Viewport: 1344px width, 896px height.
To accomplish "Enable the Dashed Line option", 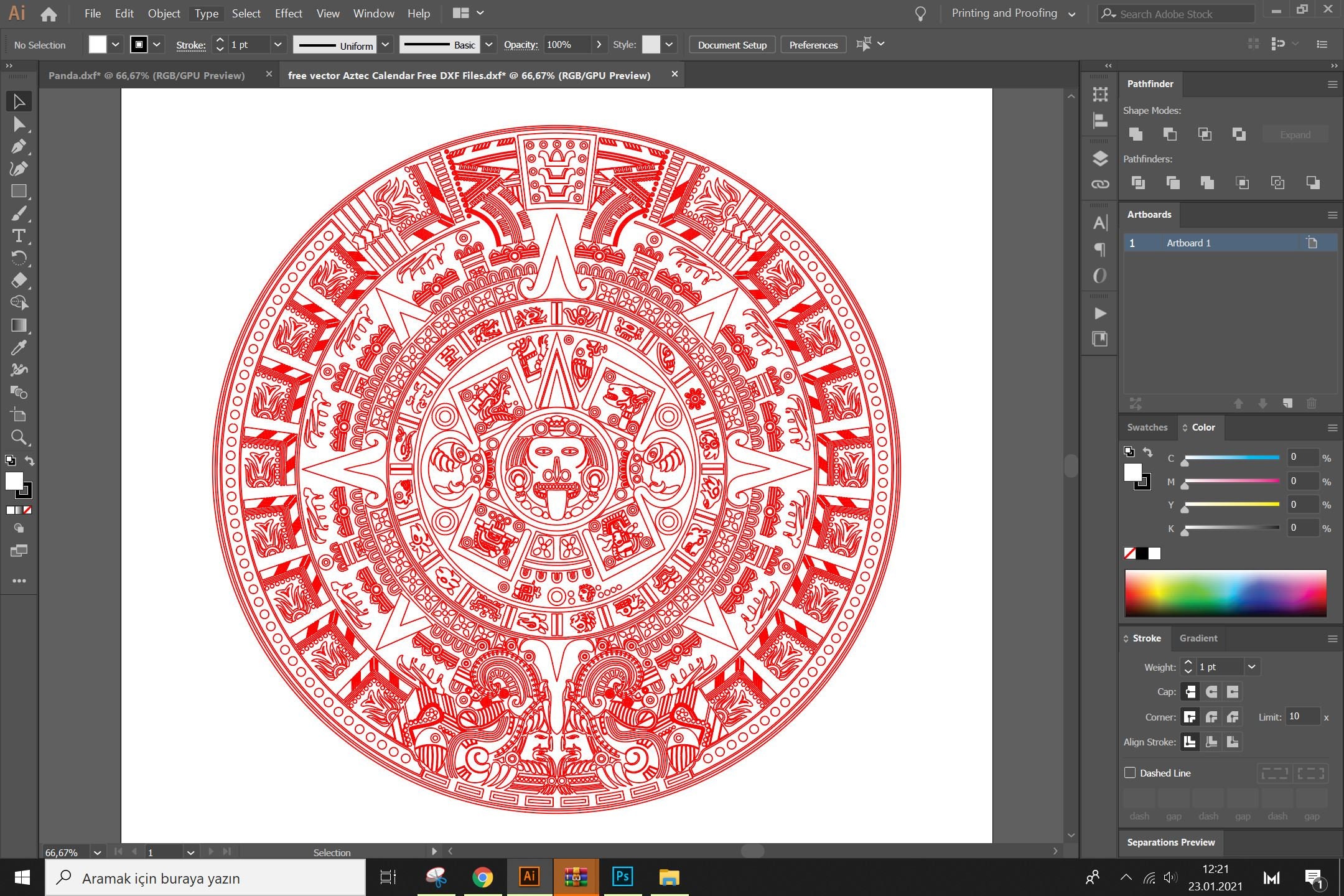I will tap(1131, 772).
